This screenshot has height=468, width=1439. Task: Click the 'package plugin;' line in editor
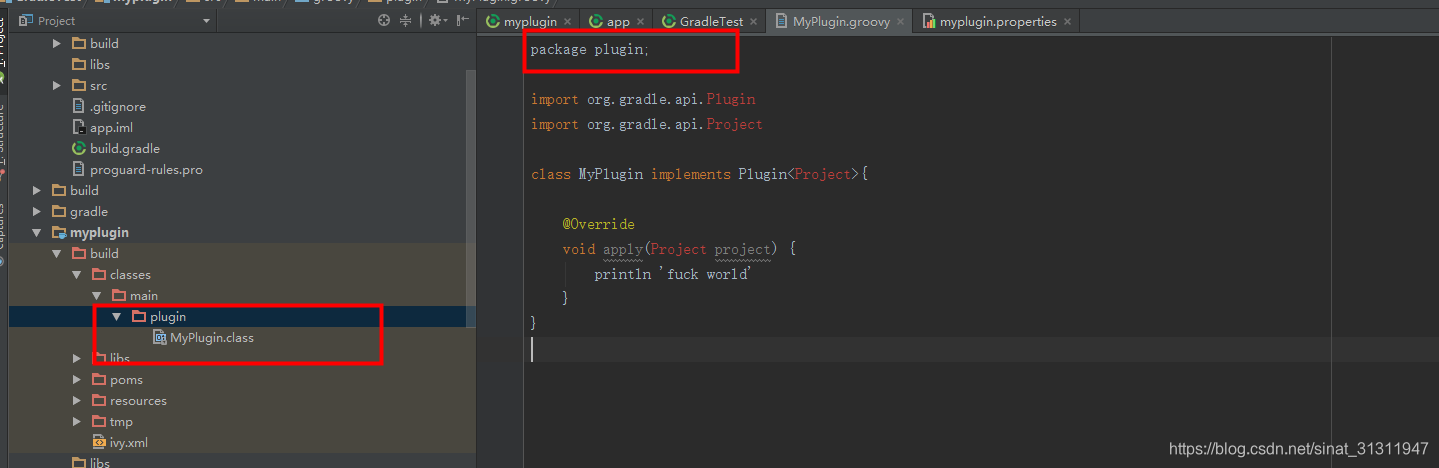(x=590, y=49)
